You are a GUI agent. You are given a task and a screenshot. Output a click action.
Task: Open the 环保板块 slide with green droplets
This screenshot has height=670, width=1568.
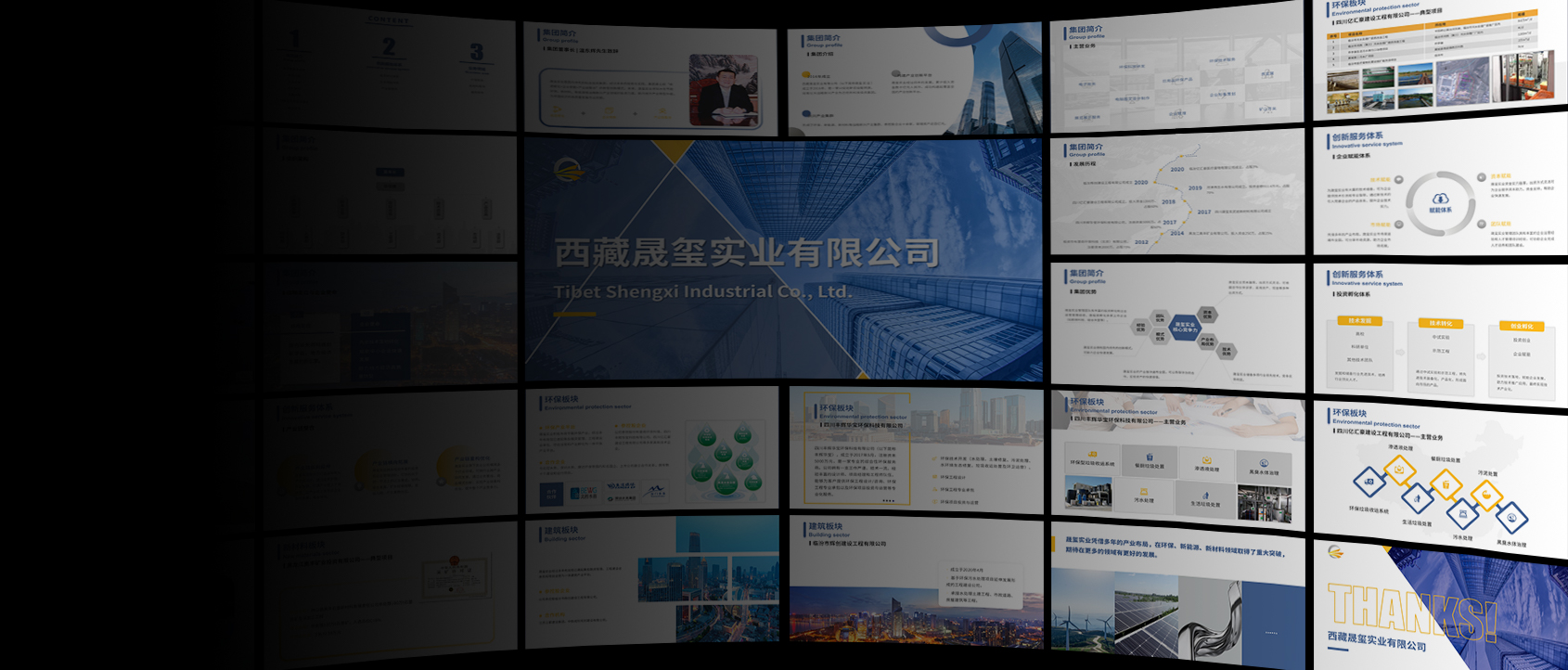point(651,450)
